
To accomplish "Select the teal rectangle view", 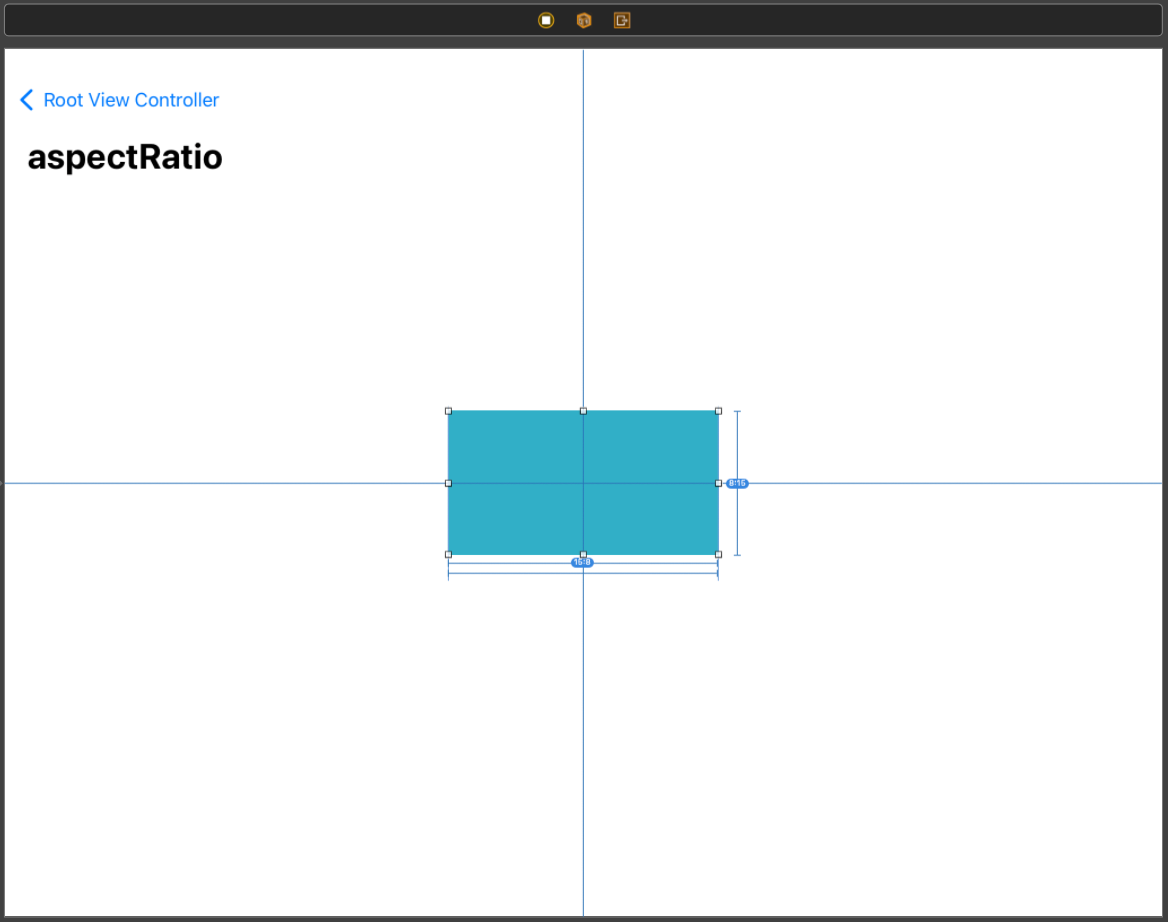I will coord(583,483).
